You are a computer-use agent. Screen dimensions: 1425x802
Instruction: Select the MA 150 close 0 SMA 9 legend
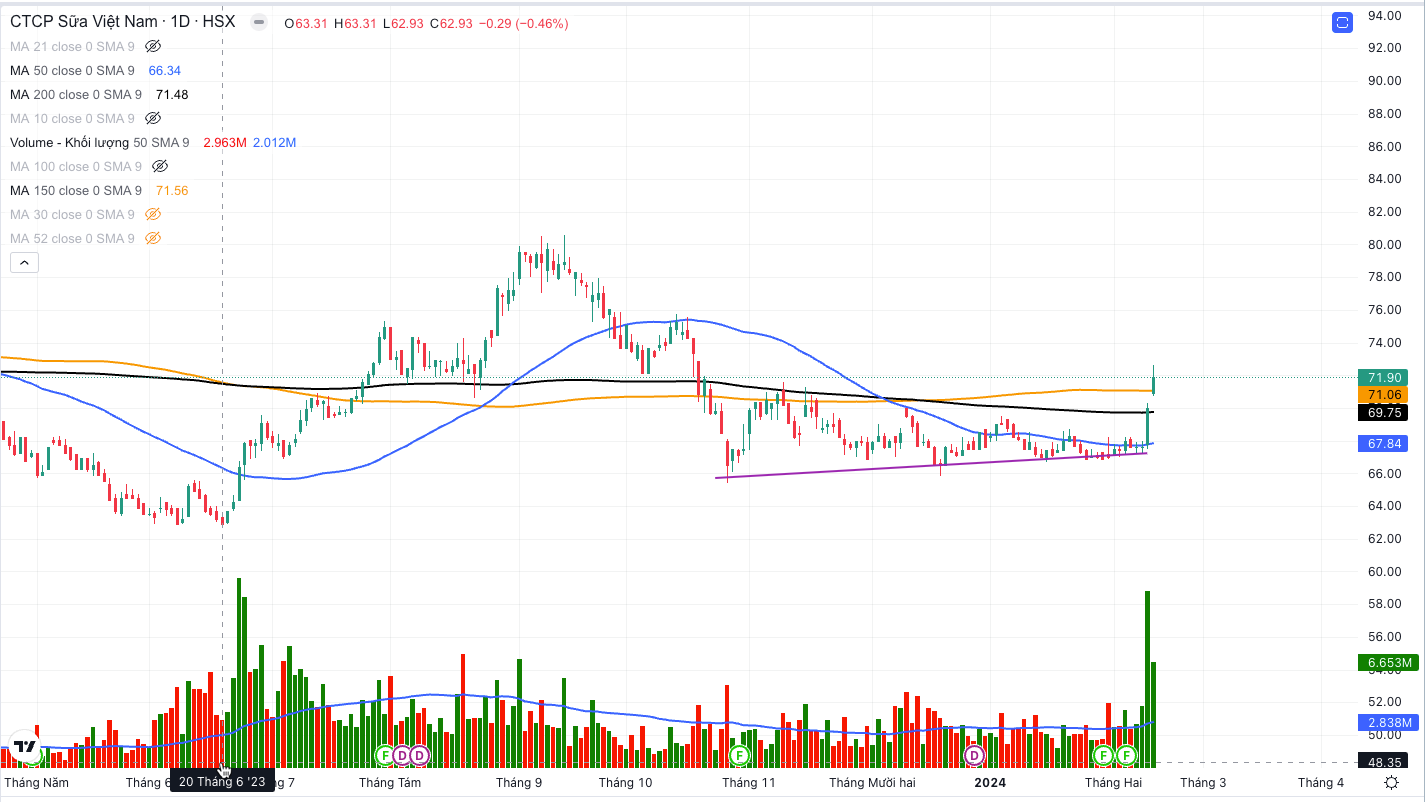(x=76, y=190)
